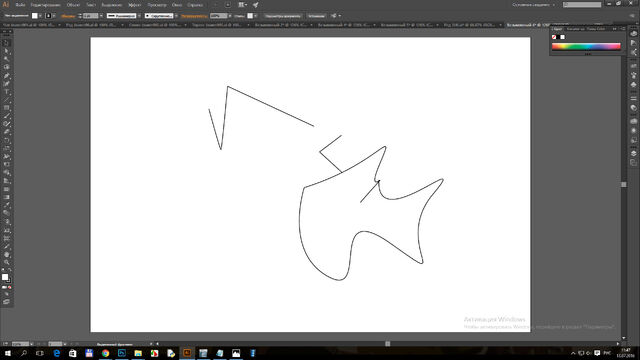
Task: Switch to the Каталог цветов panel tab
Action: pyautogui.click(x=575, y=29)
